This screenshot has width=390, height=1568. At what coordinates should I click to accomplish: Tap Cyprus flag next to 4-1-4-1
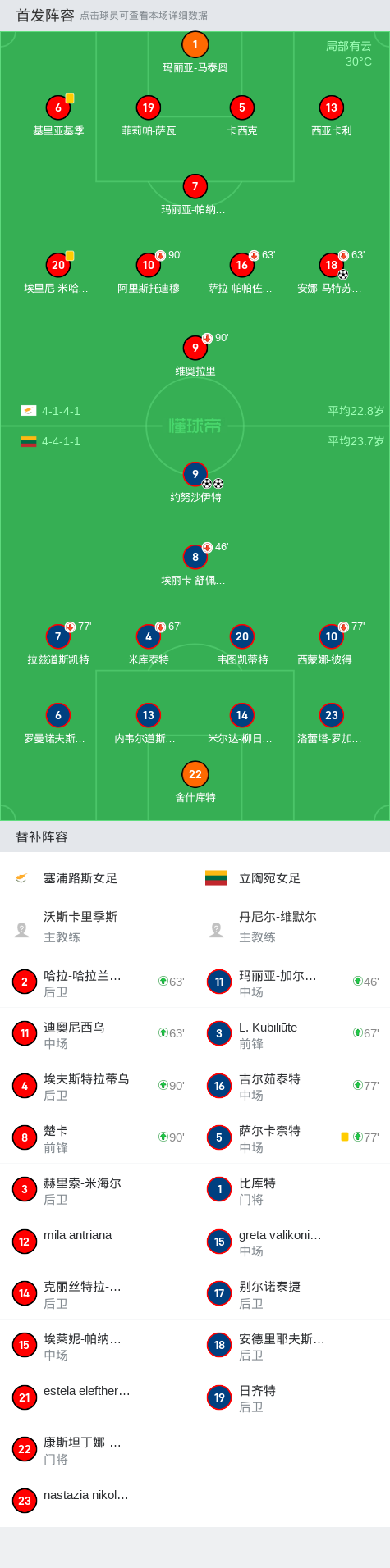click(28, 411)
